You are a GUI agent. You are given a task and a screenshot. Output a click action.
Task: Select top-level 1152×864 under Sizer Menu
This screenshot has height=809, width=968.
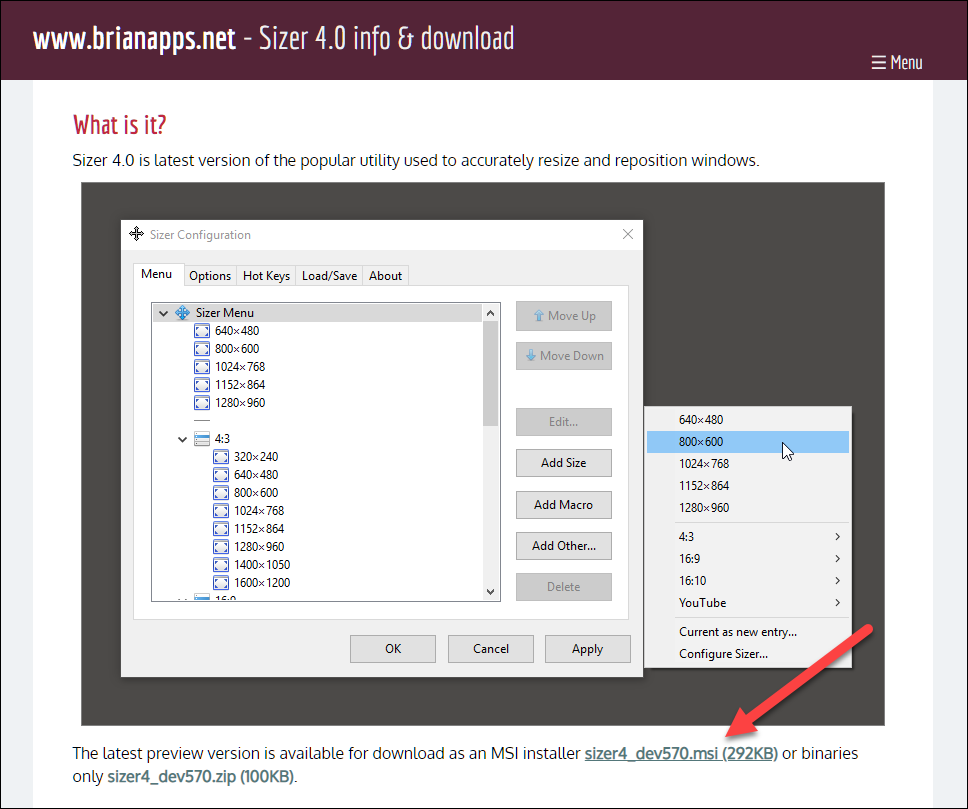point(240,385)
